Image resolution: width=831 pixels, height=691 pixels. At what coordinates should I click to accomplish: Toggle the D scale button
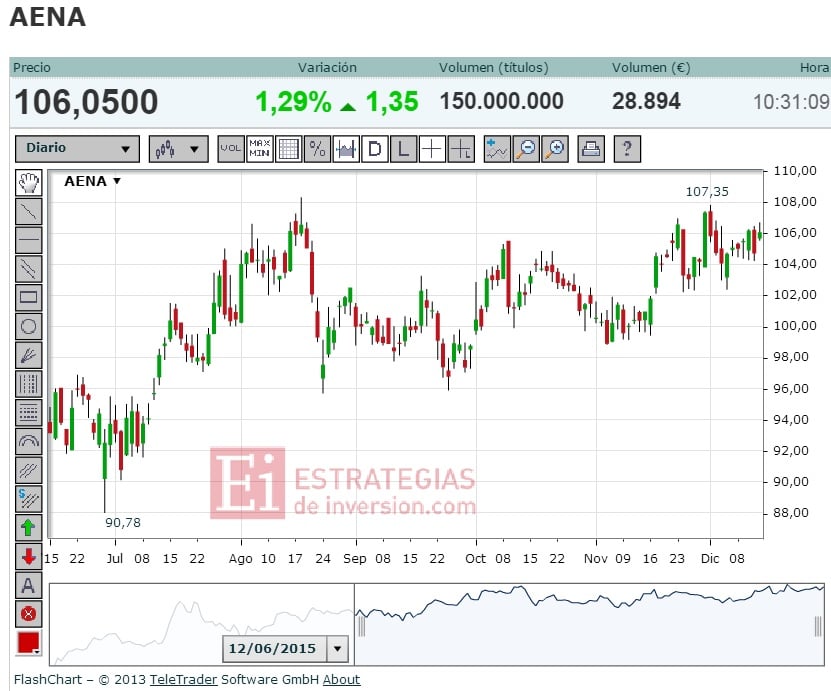[375, 149]
